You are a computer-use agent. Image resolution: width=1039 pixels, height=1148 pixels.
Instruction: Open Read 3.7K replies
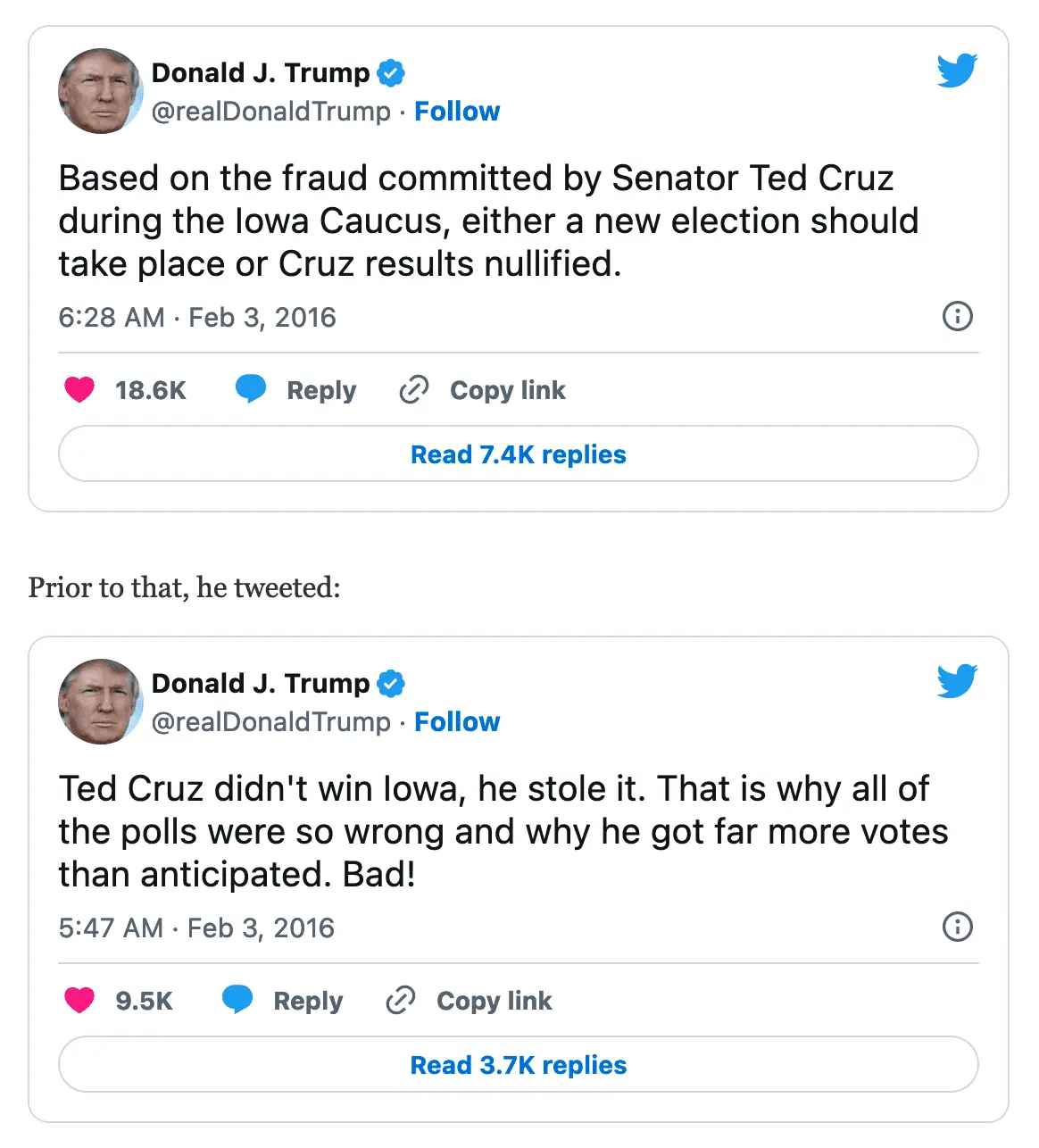point(518,1065)
